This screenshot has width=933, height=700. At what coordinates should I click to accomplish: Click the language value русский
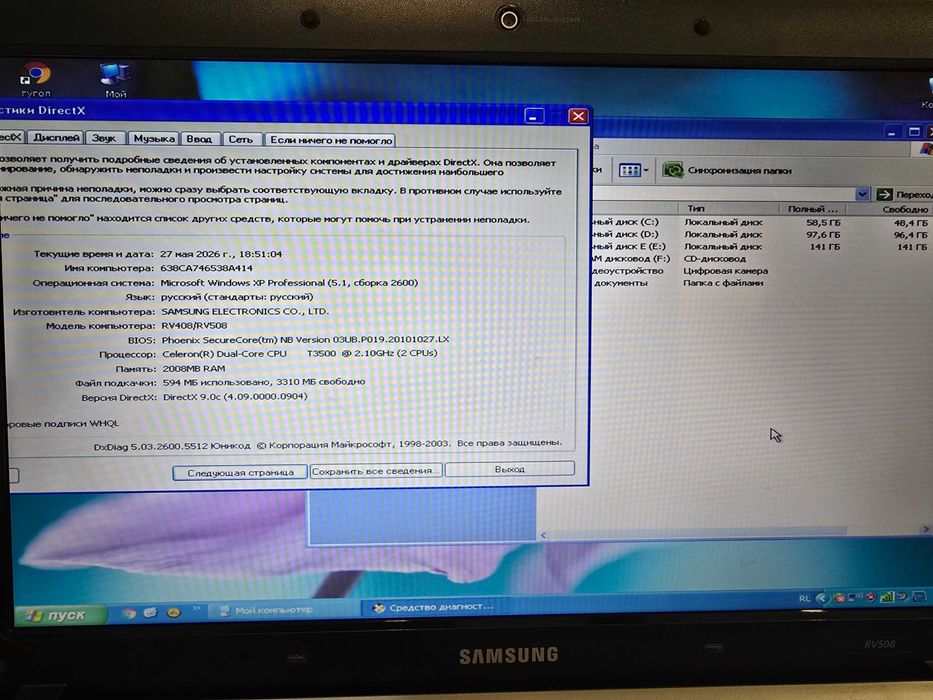click(237, 297)
